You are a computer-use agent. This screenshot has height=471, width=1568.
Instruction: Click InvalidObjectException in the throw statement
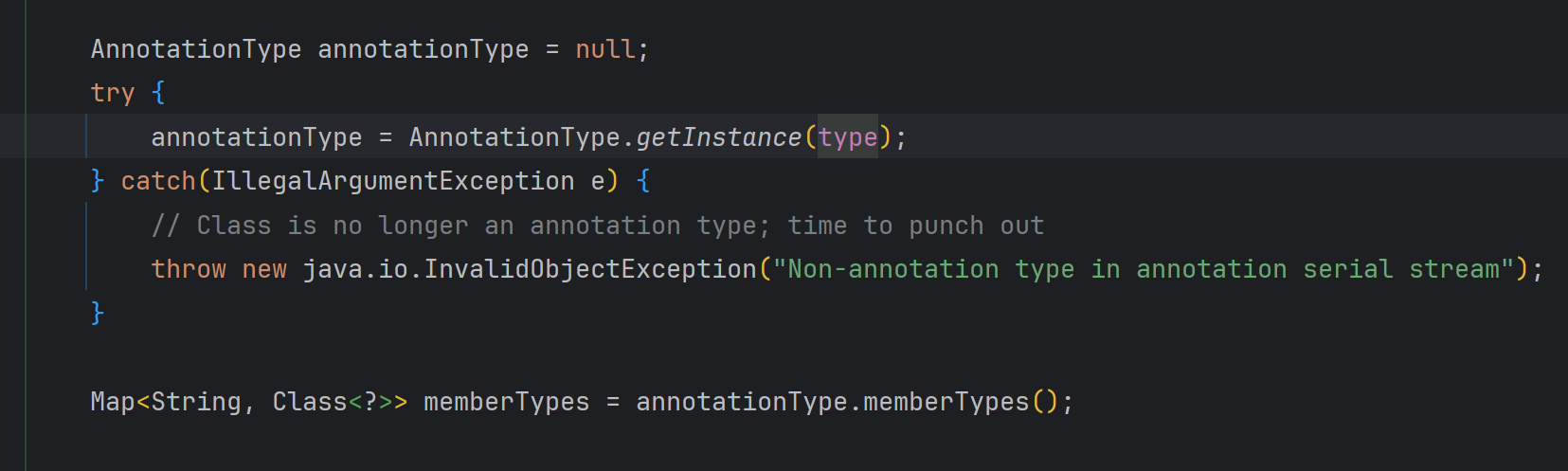pos(589,269)
